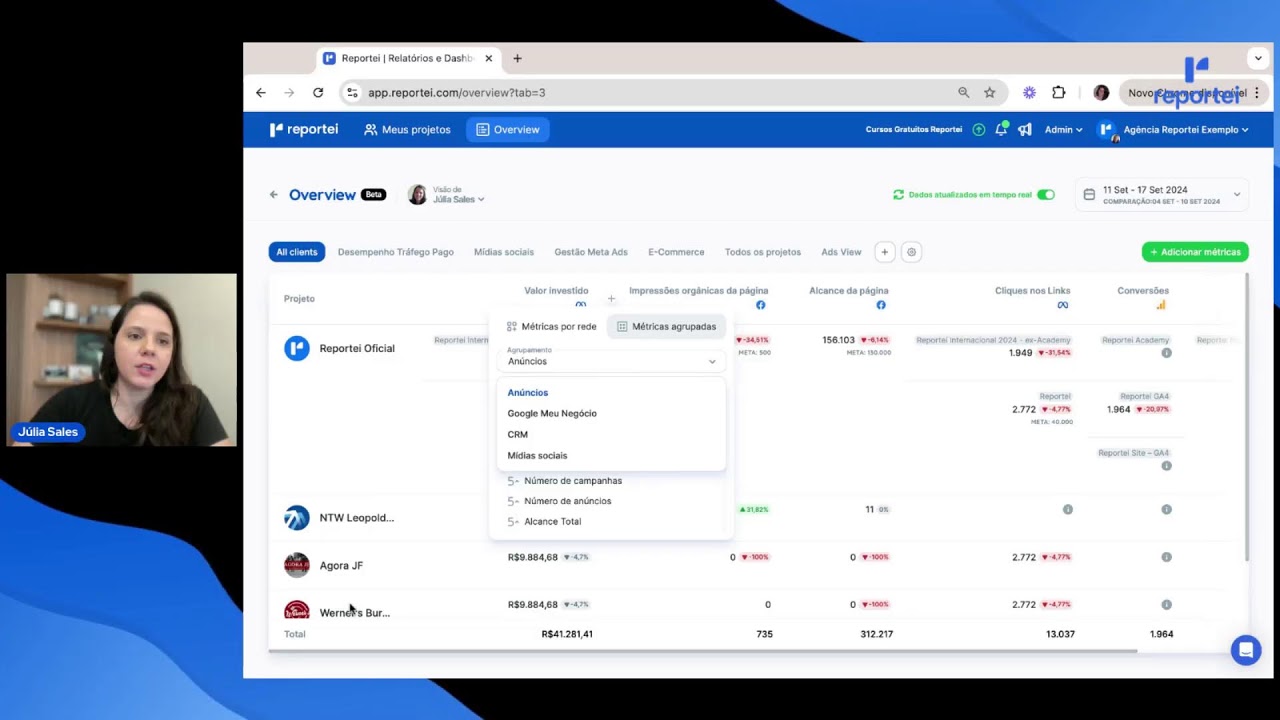The width and height of the screenshot is (1280, 720).
Task: Return using the arrow beside Overview
Action: (x=274, y=195)
